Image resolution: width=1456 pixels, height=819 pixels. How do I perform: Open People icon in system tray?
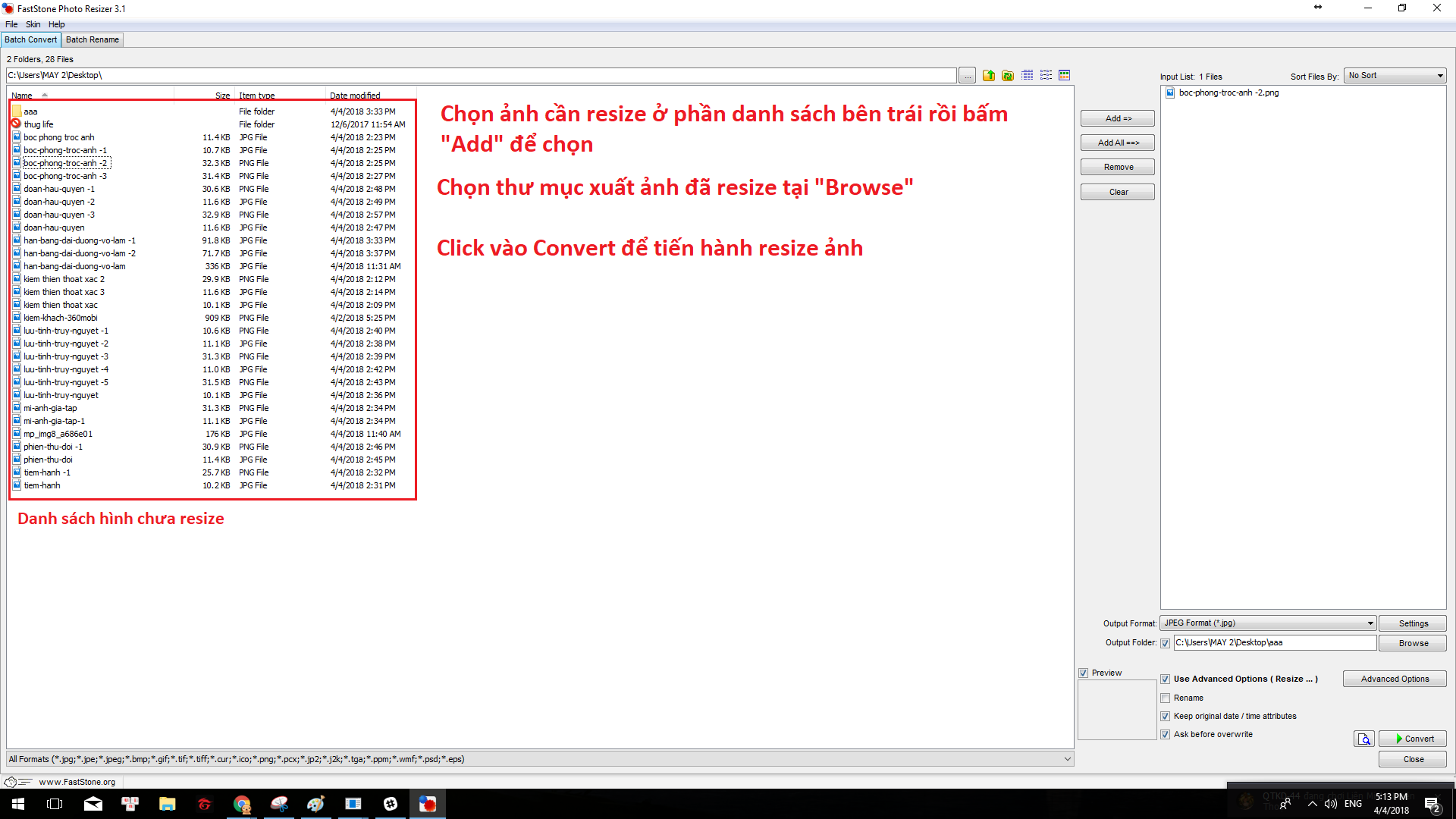click(1285, 804)
